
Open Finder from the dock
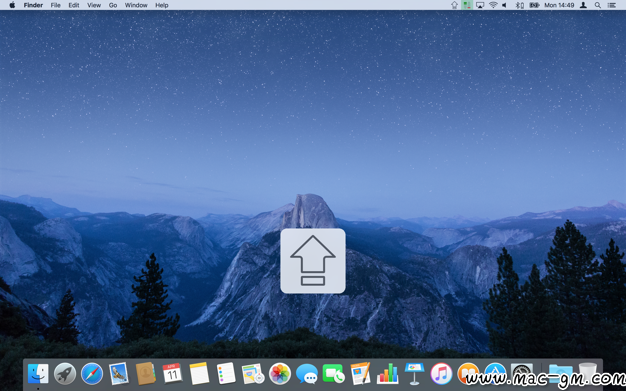tap(38, 374)
